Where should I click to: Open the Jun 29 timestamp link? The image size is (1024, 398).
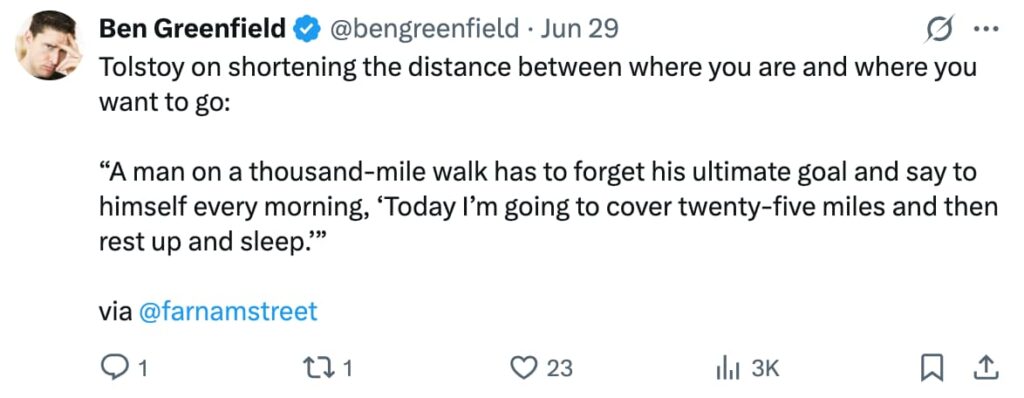579,28
